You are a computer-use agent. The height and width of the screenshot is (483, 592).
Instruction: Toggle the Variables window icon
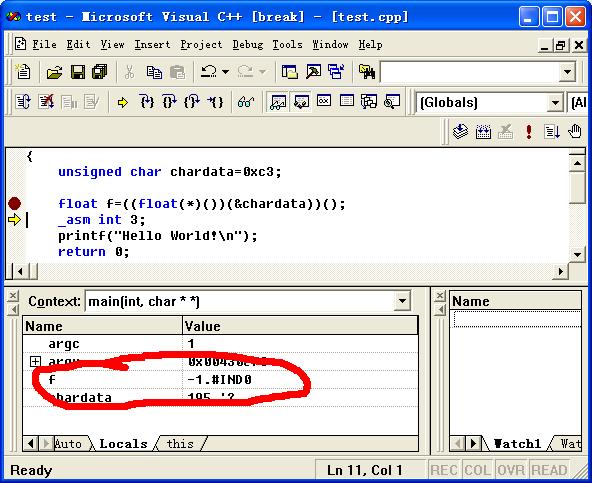tap(301, 102)
